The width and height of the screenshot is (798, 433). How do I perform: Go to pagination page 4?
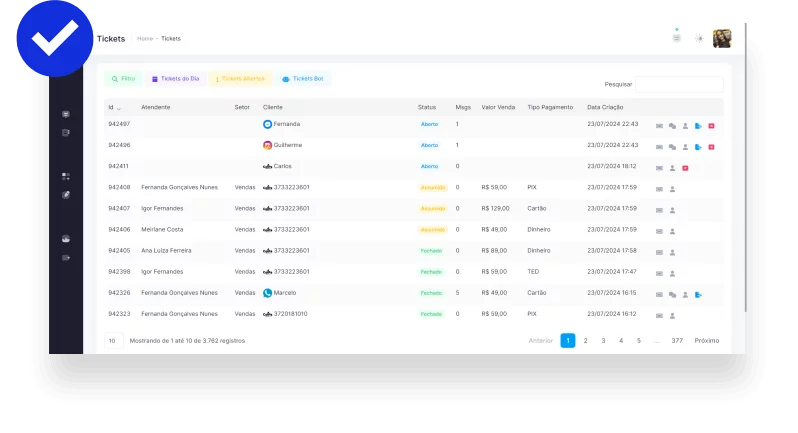tap(621, 341)
